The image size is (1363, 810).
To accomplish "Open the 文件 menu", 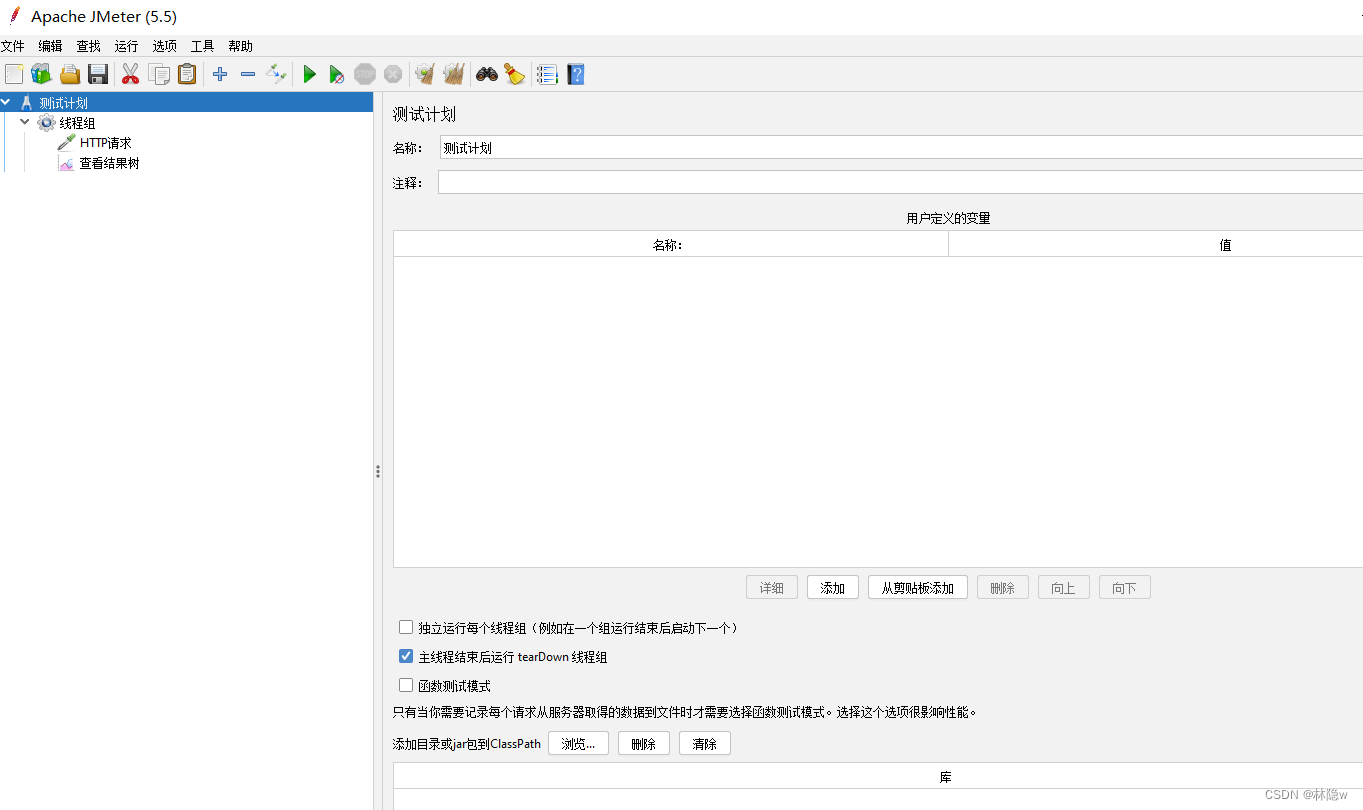I will 12,46.
